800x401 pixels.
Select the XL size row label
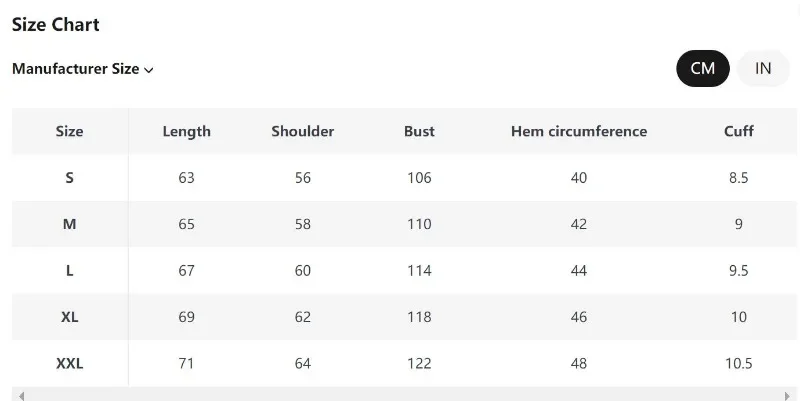pos(70,317)
